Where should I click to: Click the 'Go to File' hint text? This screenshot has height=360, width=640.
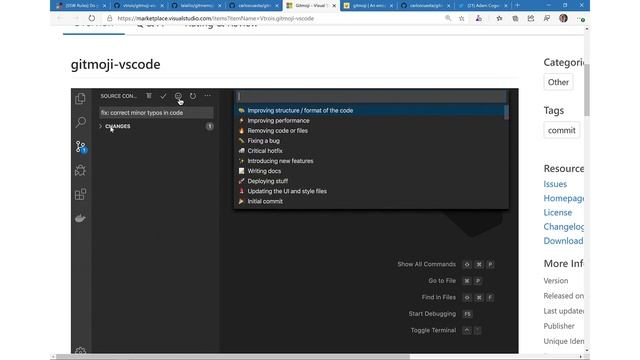[442, 281]
